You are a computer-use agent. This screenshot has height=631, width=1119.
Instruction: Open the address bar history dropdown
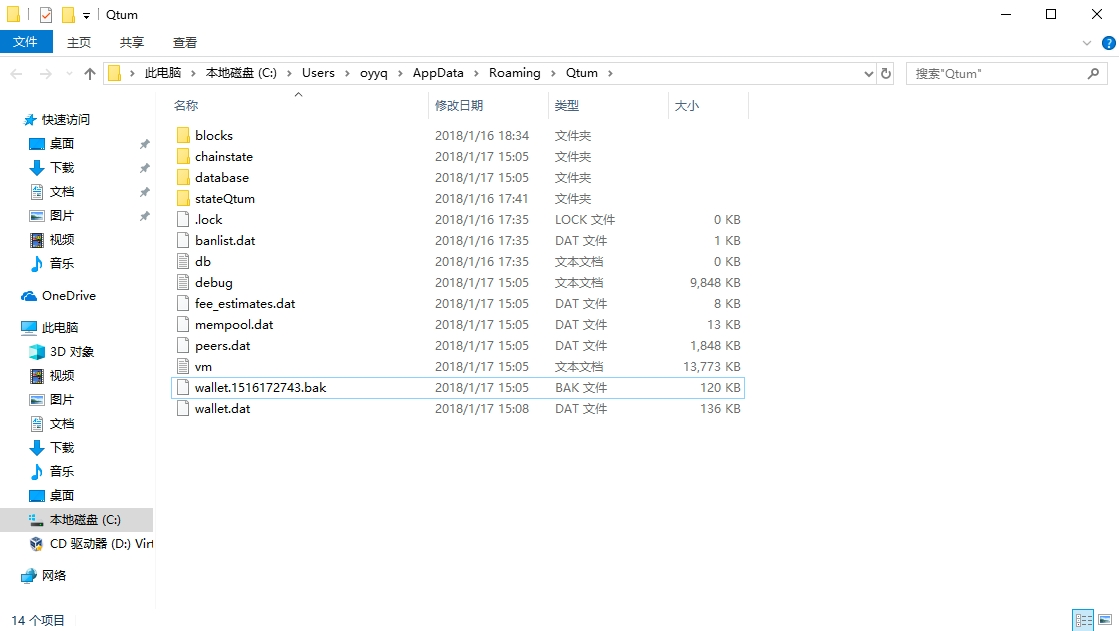pos(868,73)
